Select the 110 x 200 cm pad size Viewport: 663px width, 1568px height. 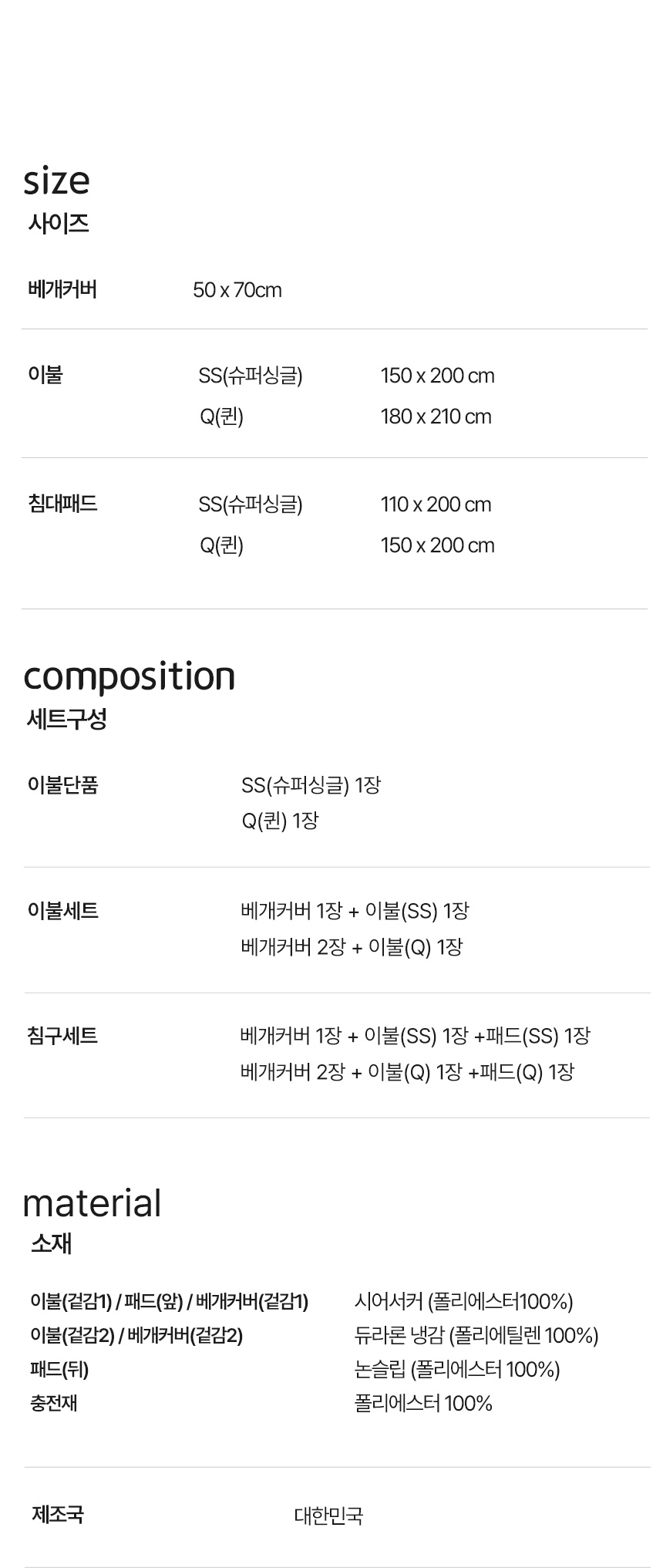pyautogui.click(x=436, y=504)
